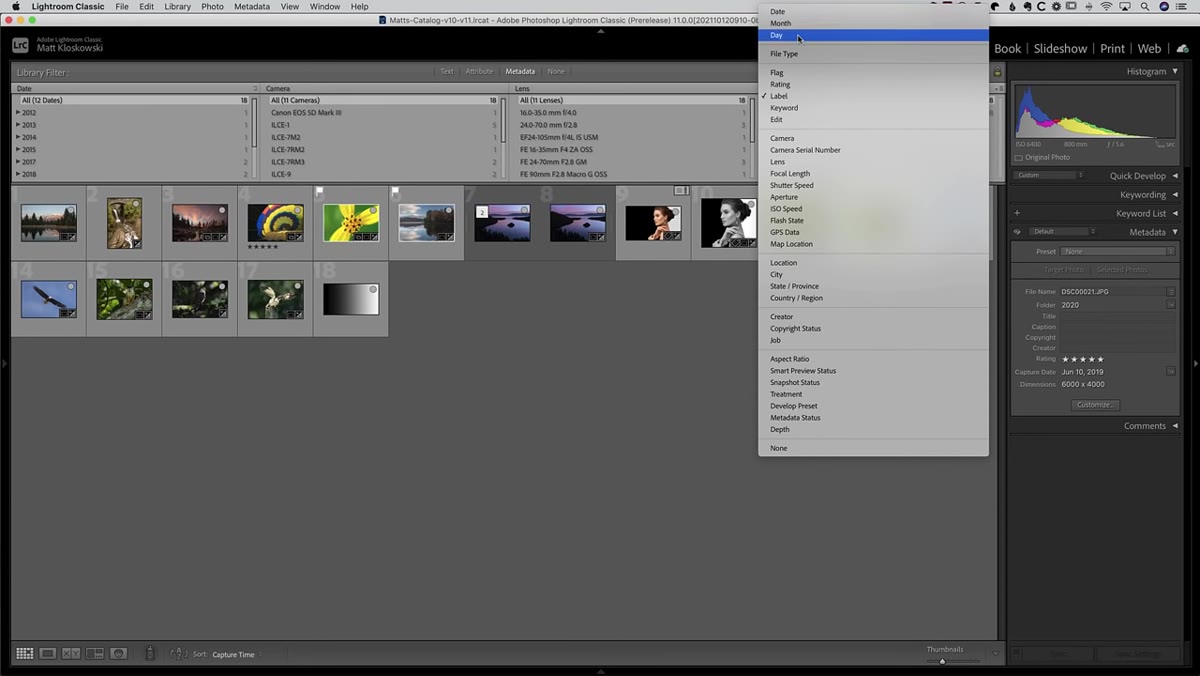Image resolution: width=1200 pixels, height=676 pixels.
Task: Open the Custom saved preset dropdown
Action: [1050, 176]
